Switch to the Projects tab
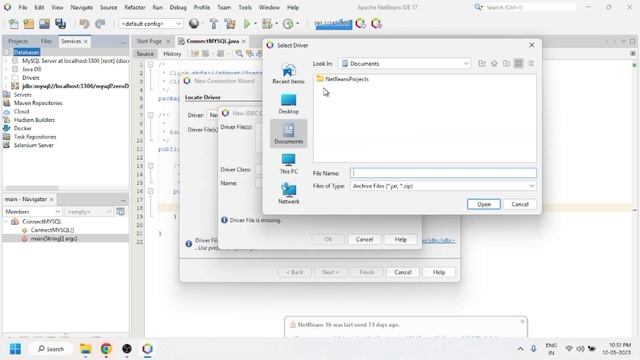This screenshot has height=360, width=640. click(18, 41)
